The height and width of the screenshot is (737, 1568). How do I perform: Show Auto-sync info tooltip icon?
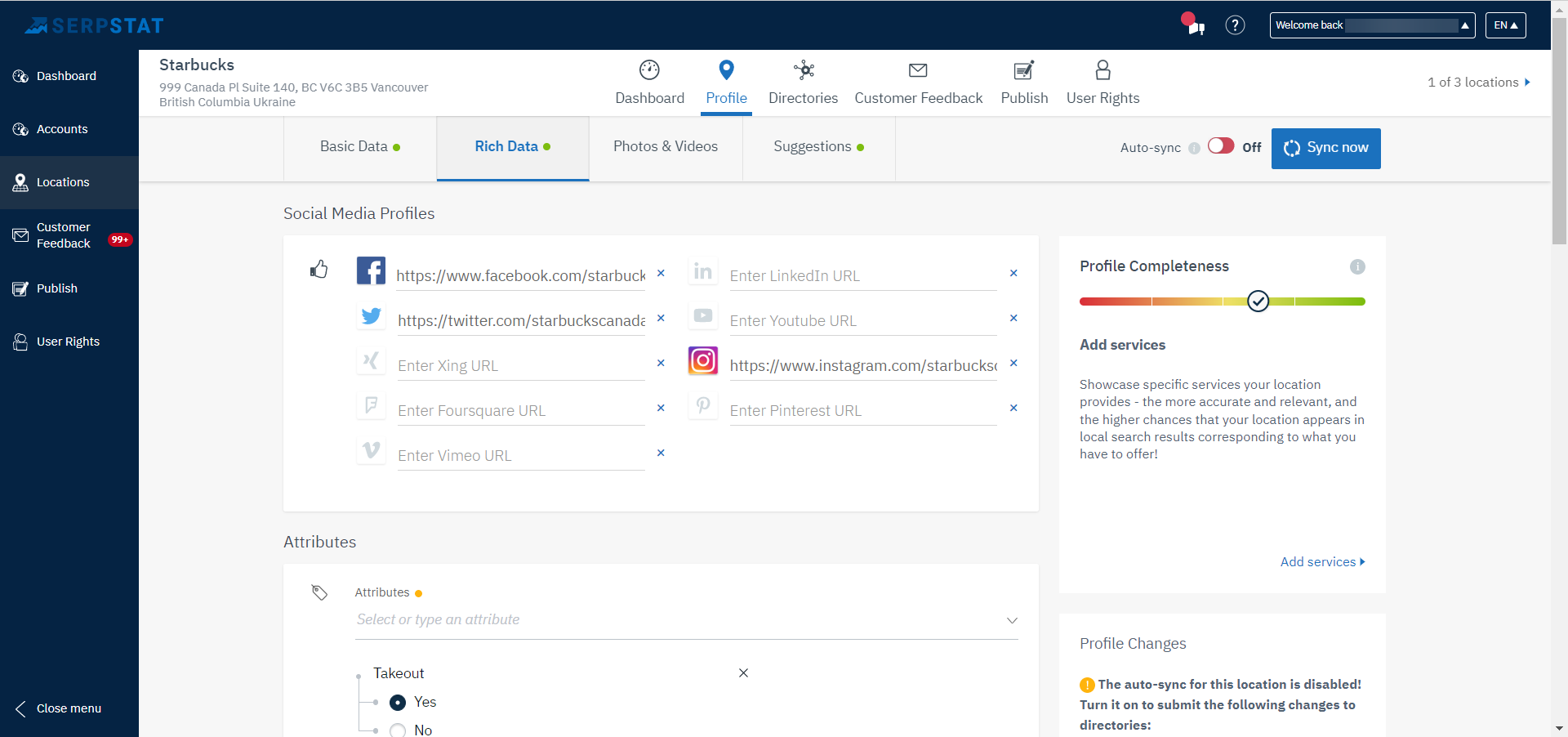coord(1194,148)
